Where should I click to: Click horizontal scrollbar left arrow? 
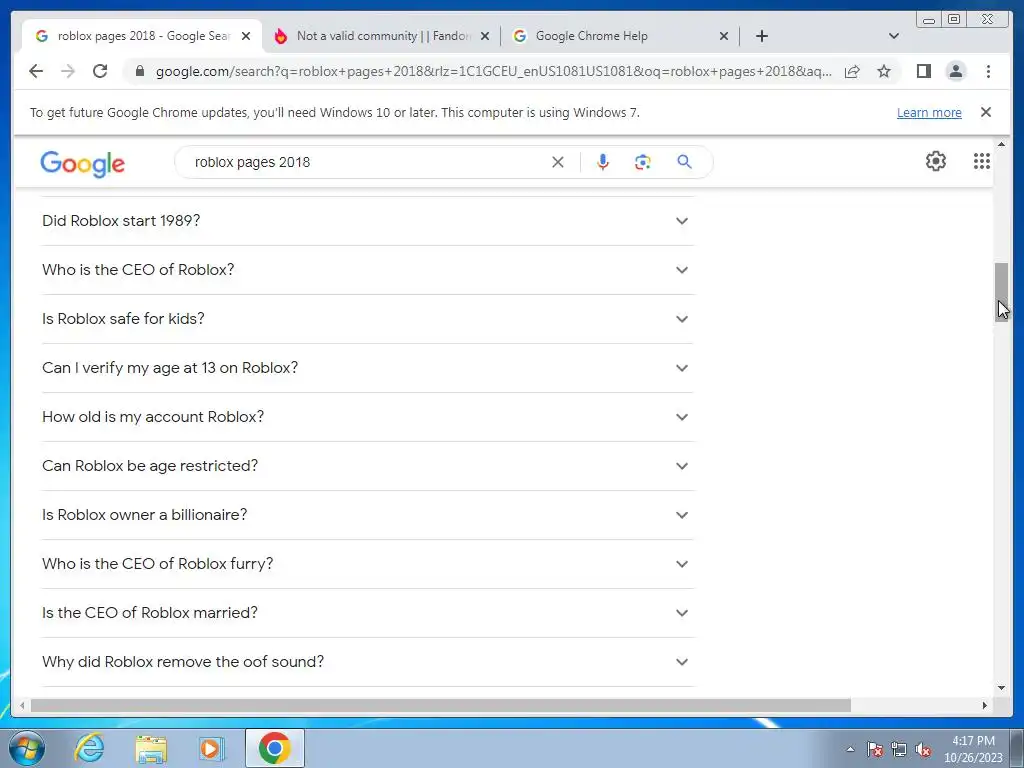point(22,705)
